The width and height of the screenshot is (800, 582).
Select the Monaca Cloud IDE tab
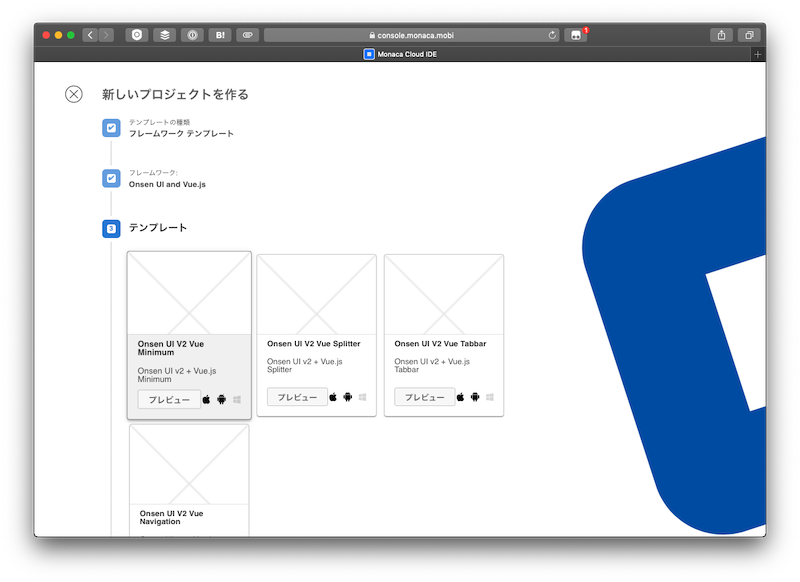click(400, 54)
